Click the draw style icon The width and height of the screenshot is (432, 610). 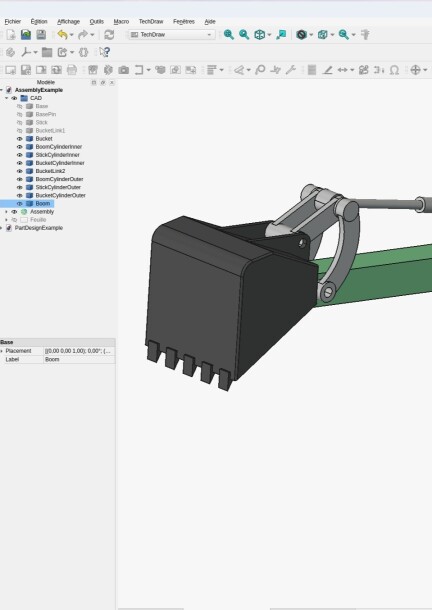coord(301,35)
